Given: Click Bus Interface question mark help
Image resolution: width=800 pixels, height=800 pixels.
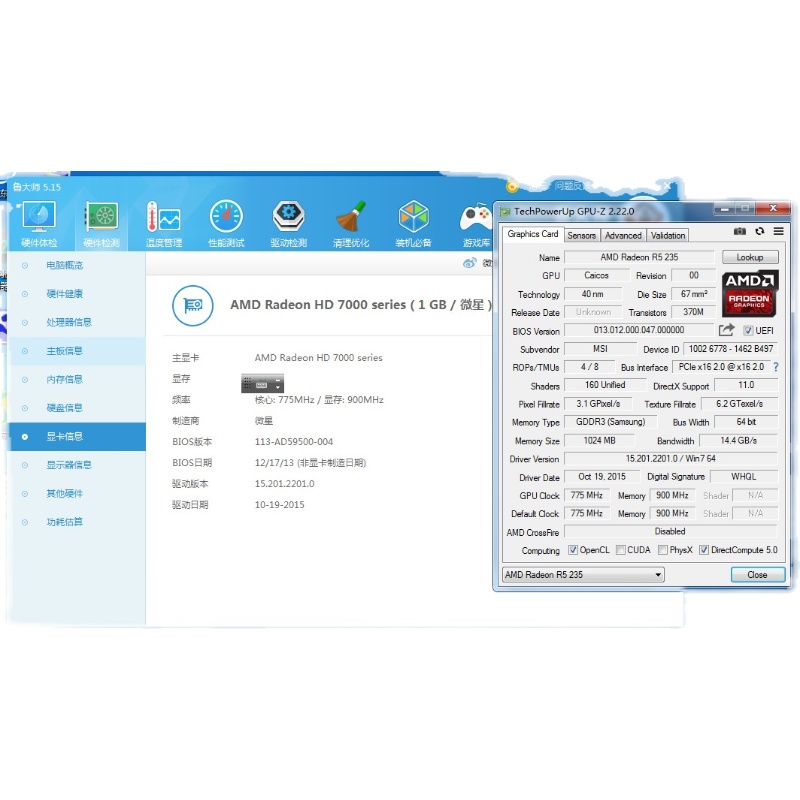Looking at the screenshot, I should click(x=776, y=367).
